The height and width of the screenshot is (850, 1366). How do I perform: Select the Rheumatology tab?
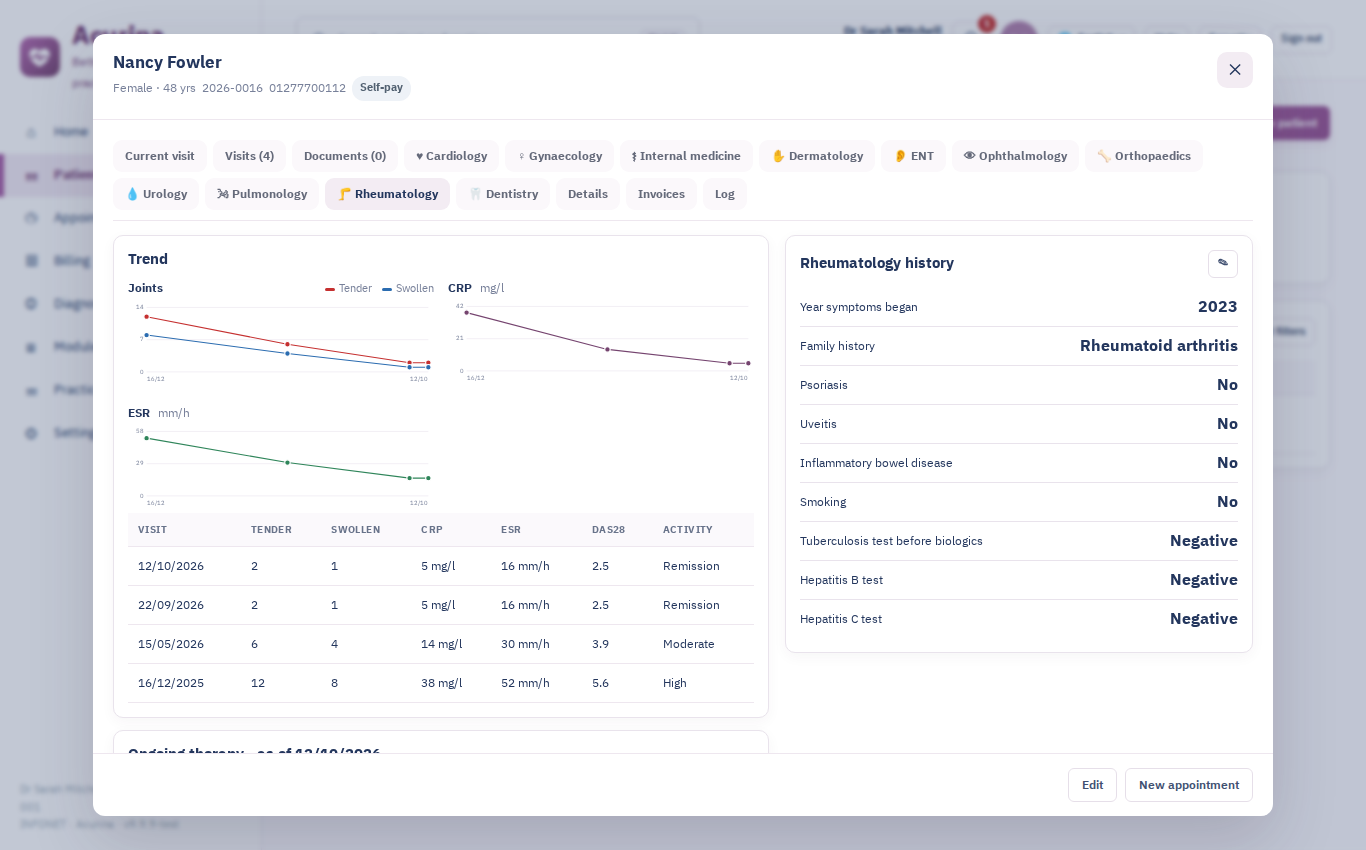pyautogui.click(x=387, y=194)
